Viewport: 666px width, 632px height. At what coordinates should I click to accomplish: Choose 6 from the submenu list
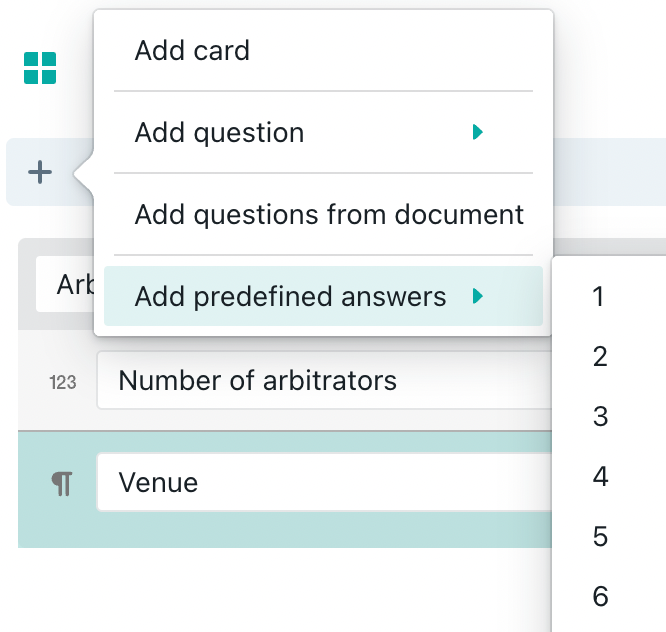600,597
